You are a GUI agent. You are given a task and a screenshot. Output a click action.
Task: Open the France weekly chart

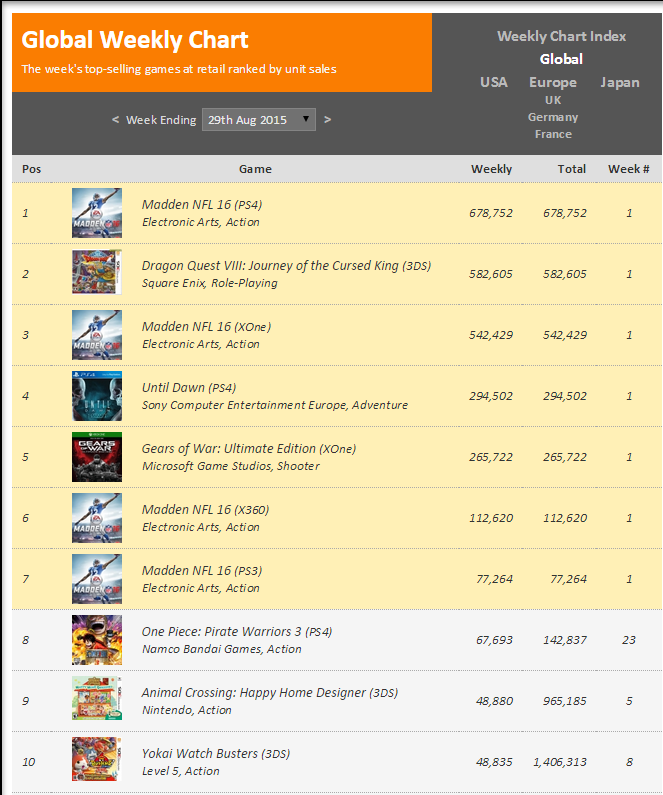[553, 134]
